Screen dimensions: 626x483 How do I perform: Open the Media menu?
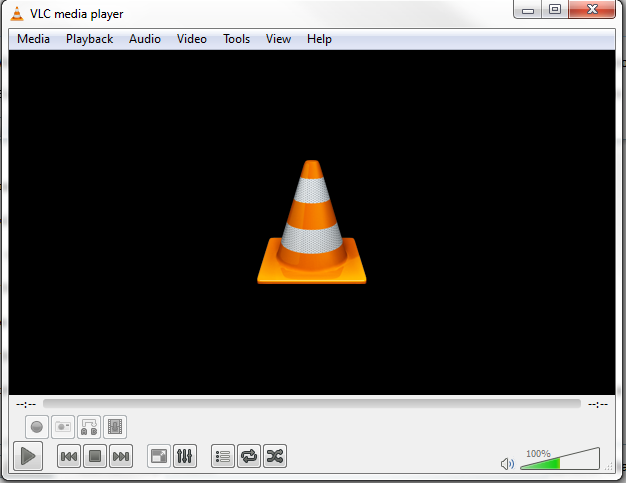pyautogui.click(x=33, y=39)
